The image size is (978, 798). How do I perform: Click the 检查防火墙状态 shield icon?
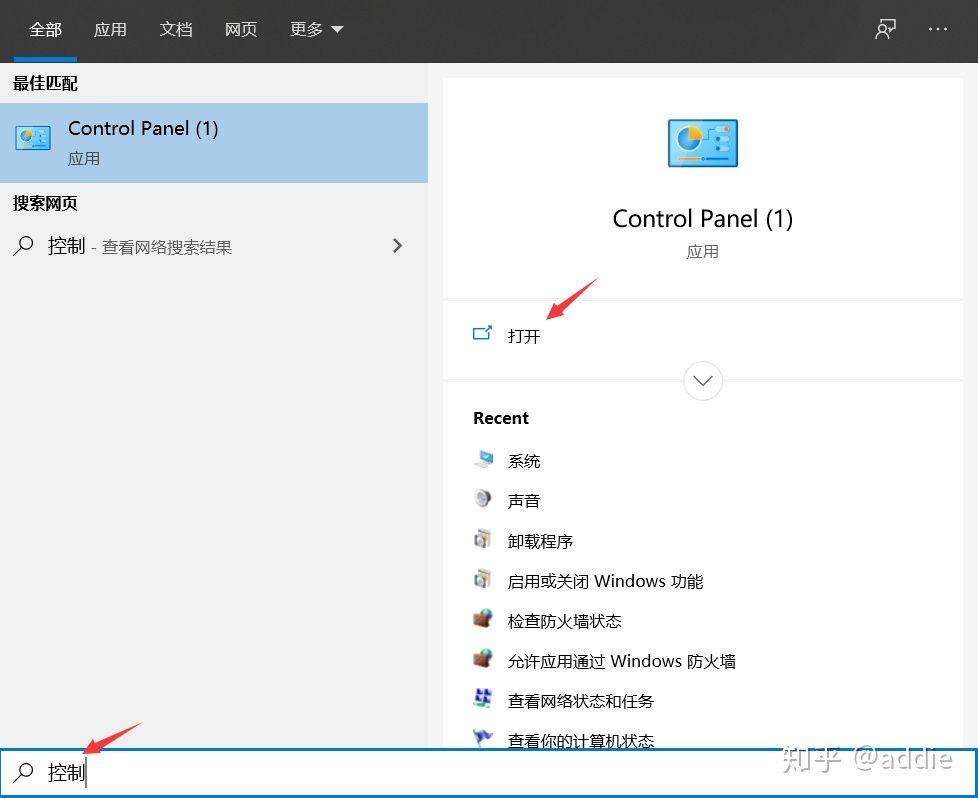[483, 620]
